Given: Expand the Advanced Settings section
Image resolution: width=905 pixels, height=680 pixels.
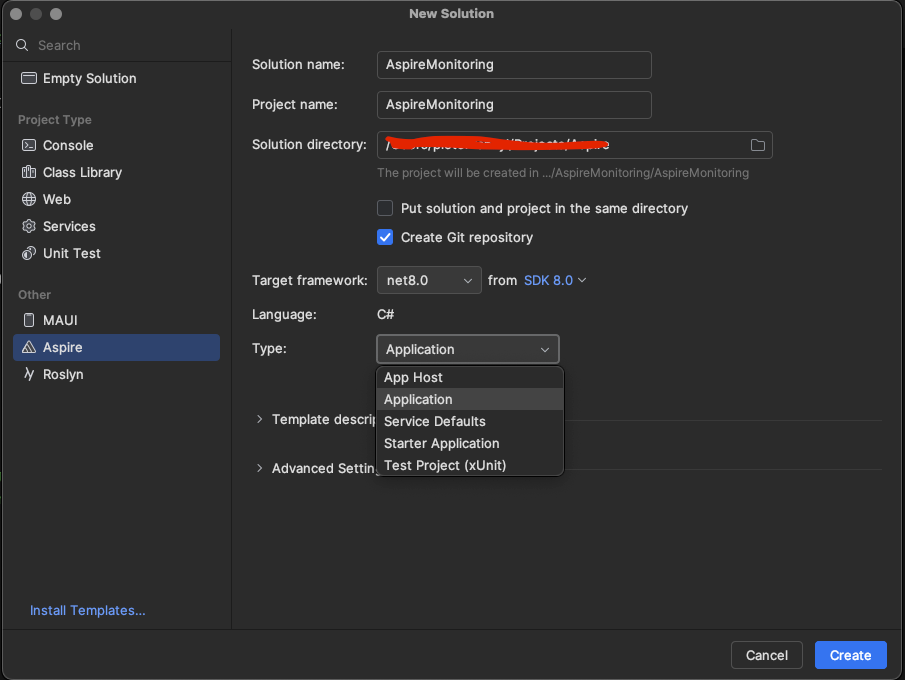Looking at the screenshot, I should pyautogui.click(x=261, y=468).
